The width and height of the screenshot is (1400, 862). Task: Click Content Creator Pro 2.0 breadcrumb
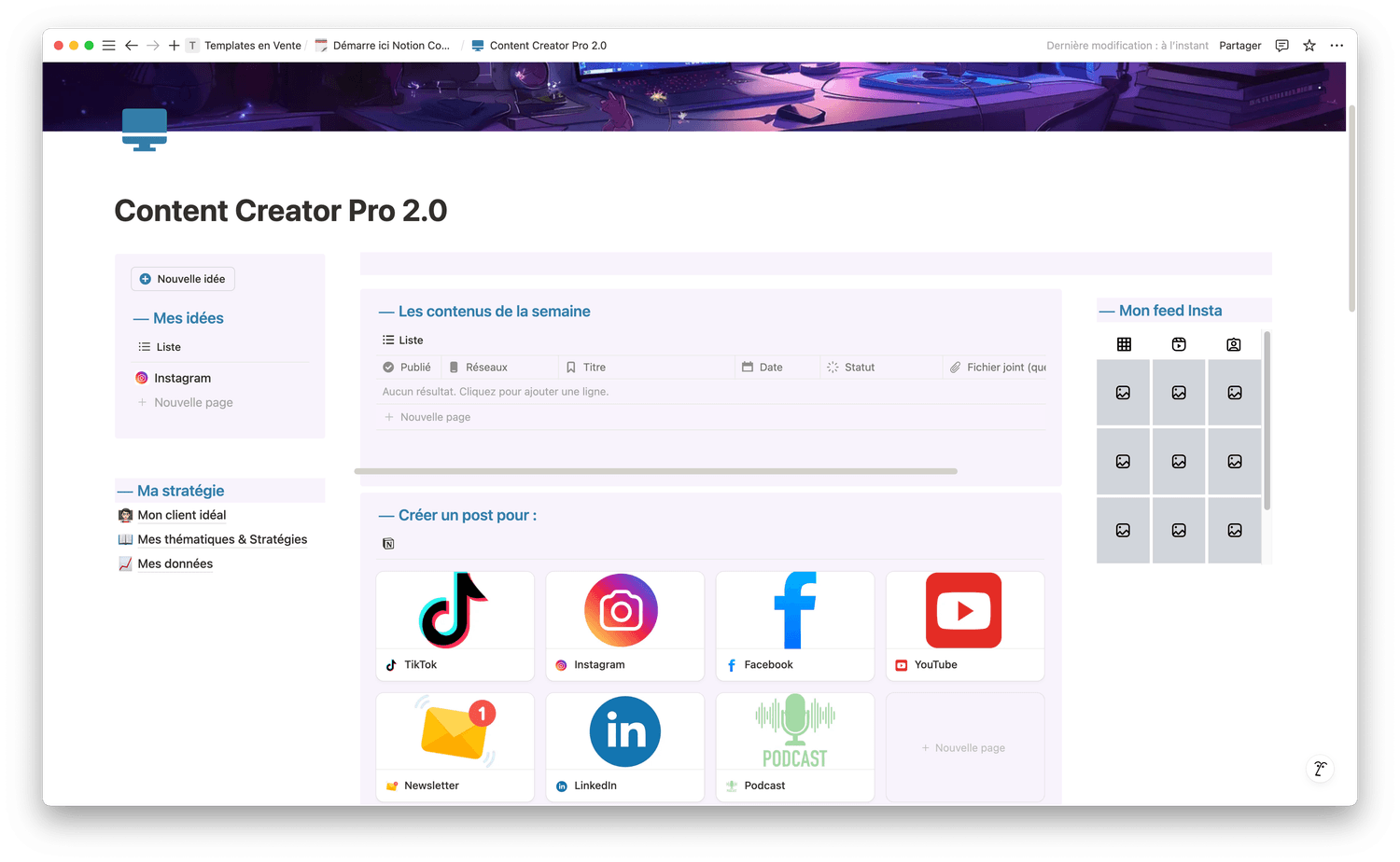[539, 45]
